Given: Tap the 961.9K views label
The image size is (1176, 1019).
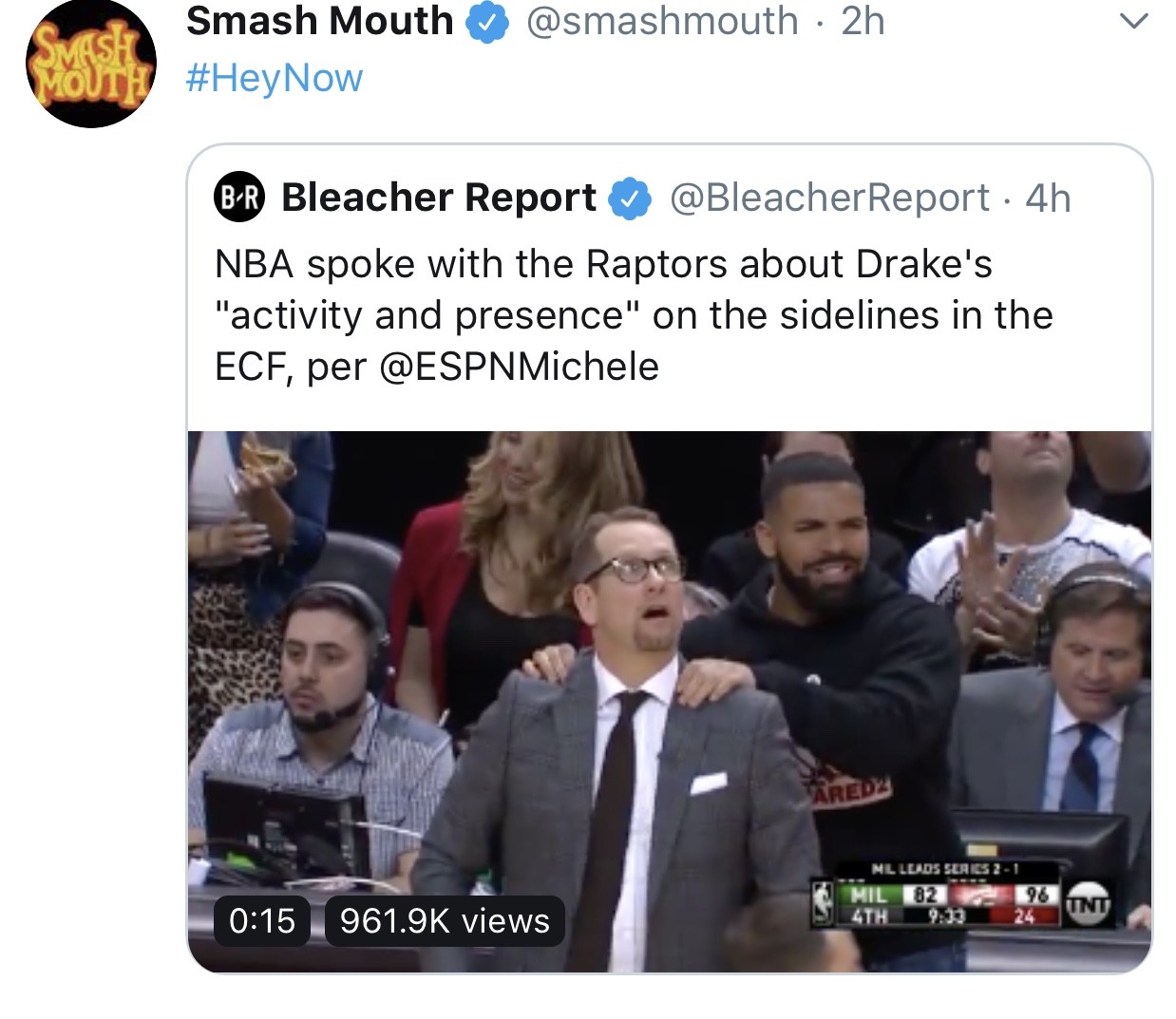Looking at the screenshot, I should (x=445, y=920).
